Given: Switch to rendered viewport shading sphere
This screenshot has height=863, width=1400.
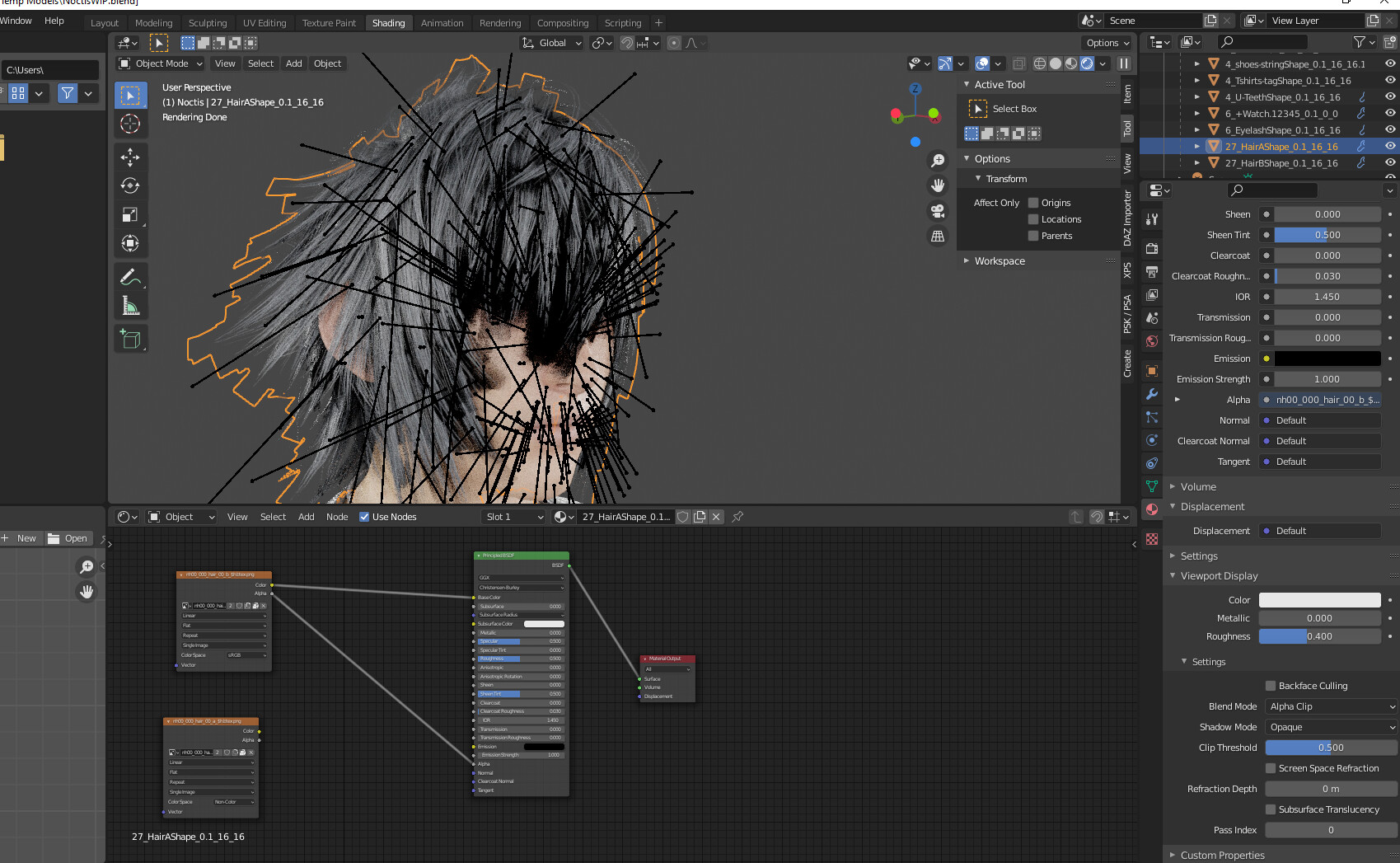Looking at the screenshot, I should (1087, 63).
